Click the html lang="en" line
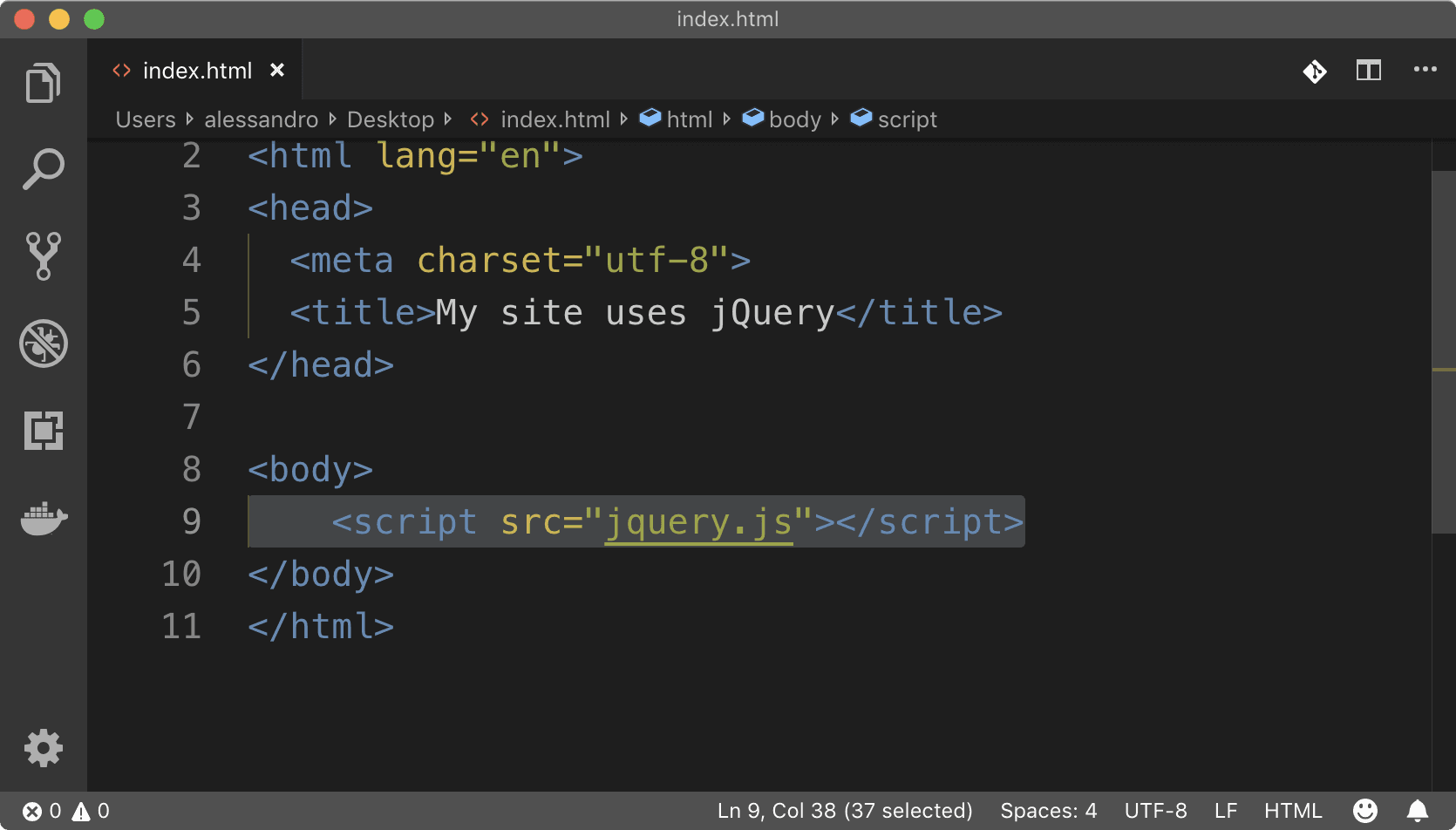 point(415,155)
